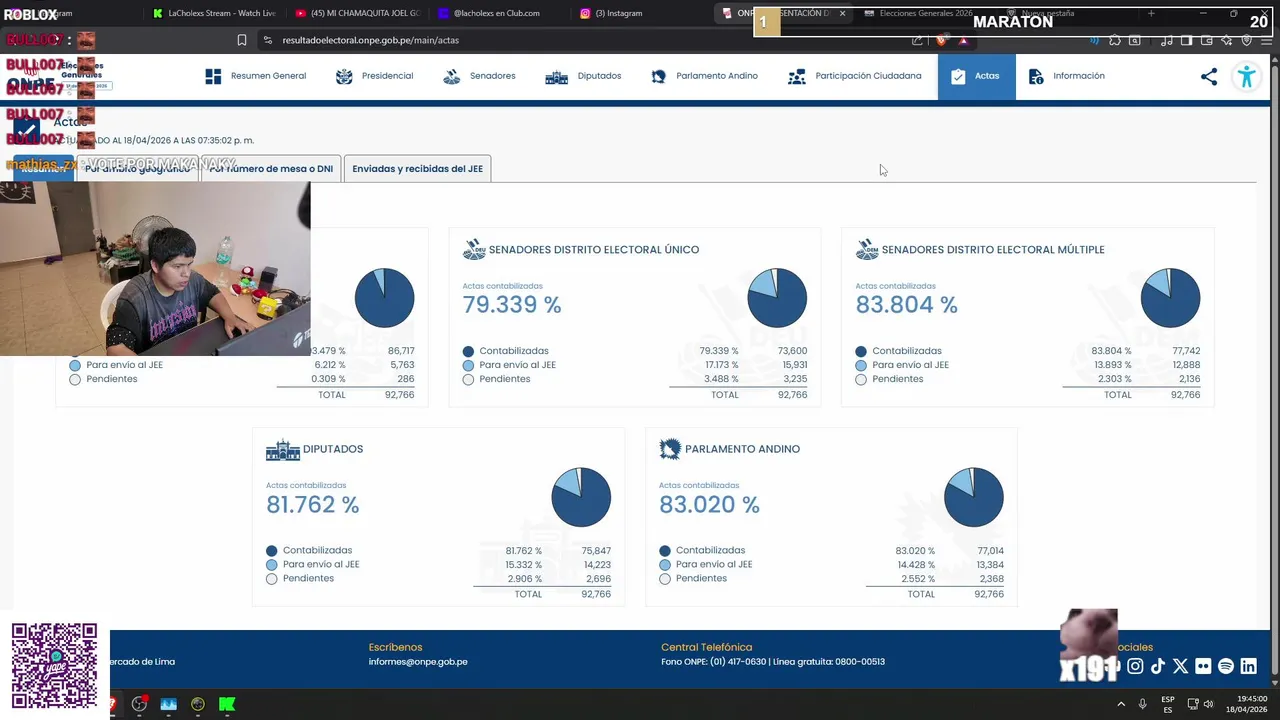
Task: Click the 2,368 Parlamento Andino pendientes value
Action: pos(991,579)
